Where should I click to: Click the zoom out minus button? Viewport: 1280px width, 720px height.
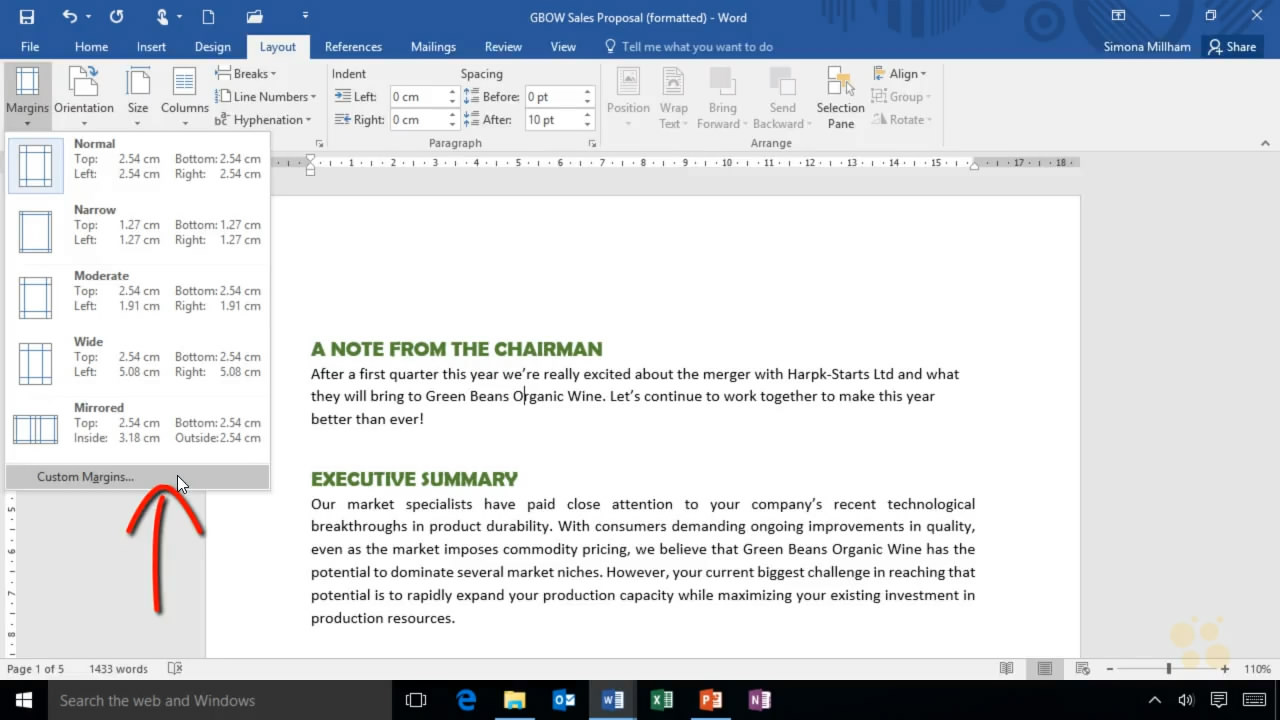click(1109, 669)
